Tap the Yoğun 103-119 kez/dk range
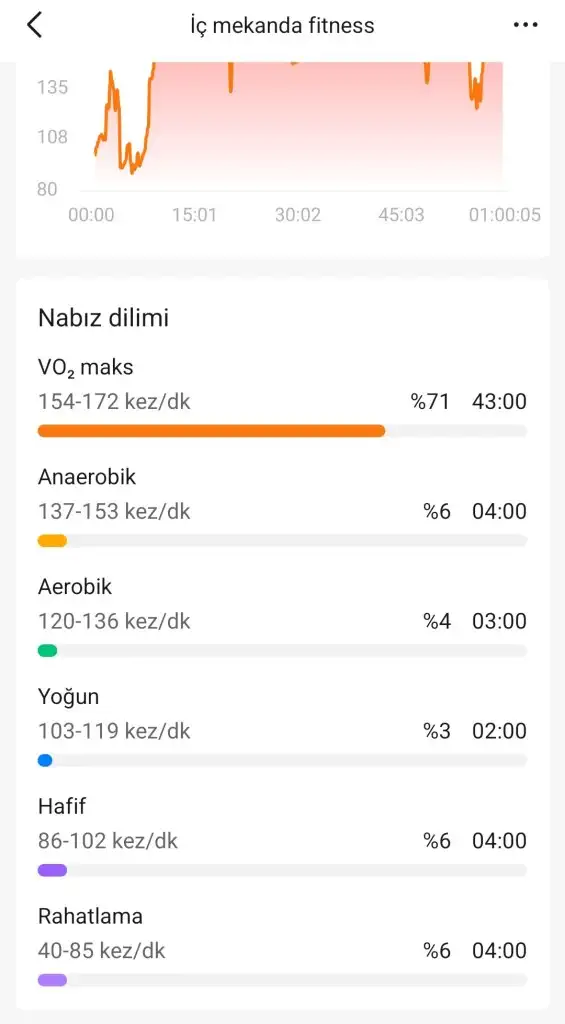This screenshot has height=1024, width=565. click(x=114, y=731)
